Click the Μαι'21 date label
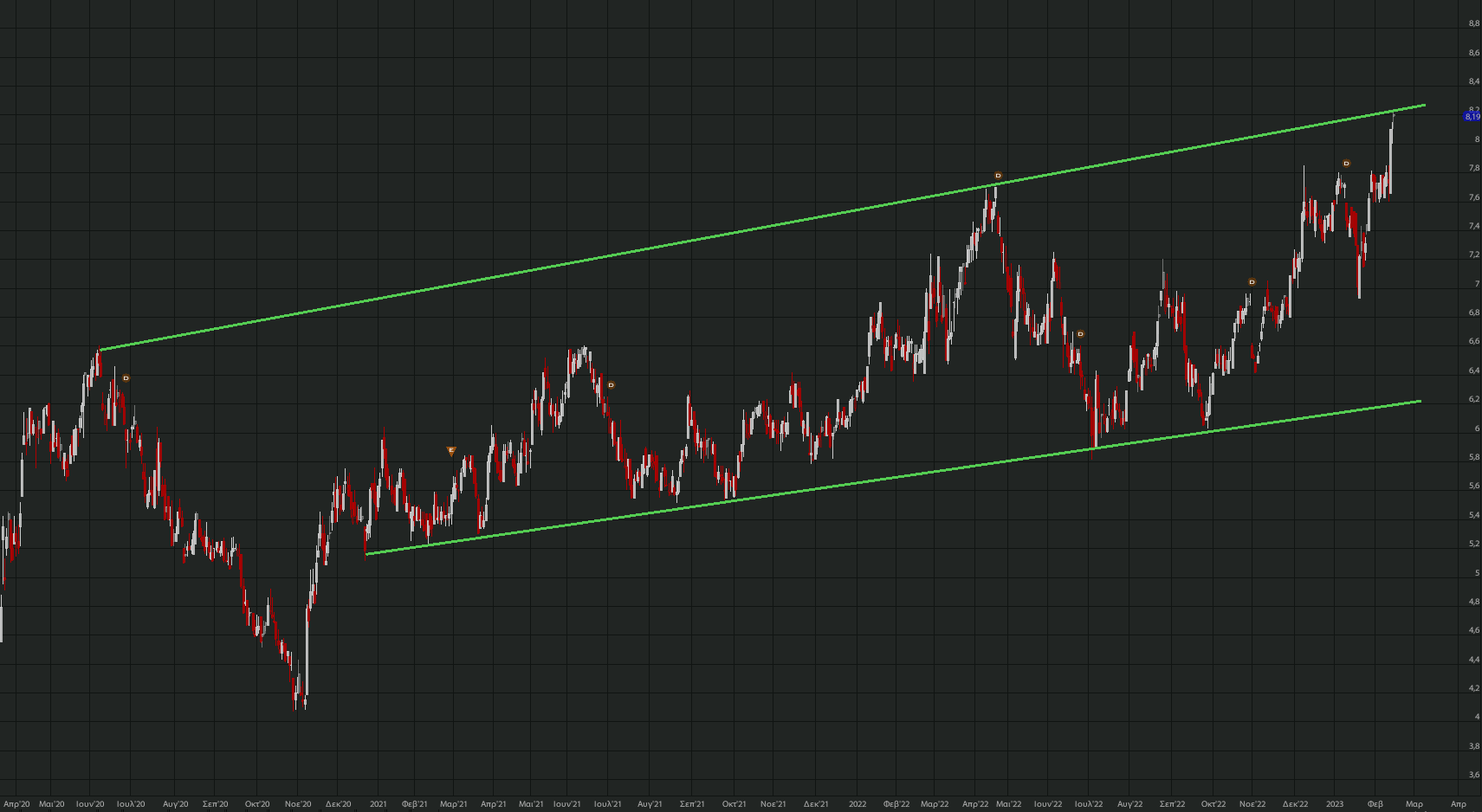This screenshot has width=1482, height=812. coord(532,804)
